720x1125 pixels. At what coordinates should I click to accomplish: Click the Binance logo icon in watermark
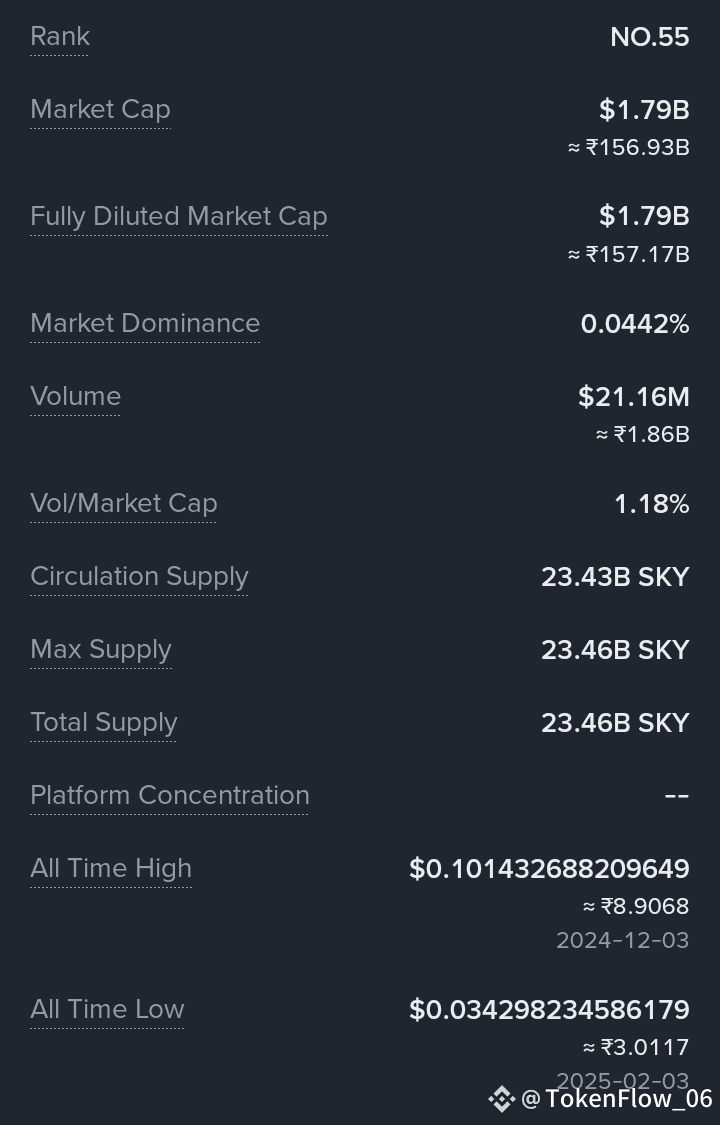[501, 1098]
